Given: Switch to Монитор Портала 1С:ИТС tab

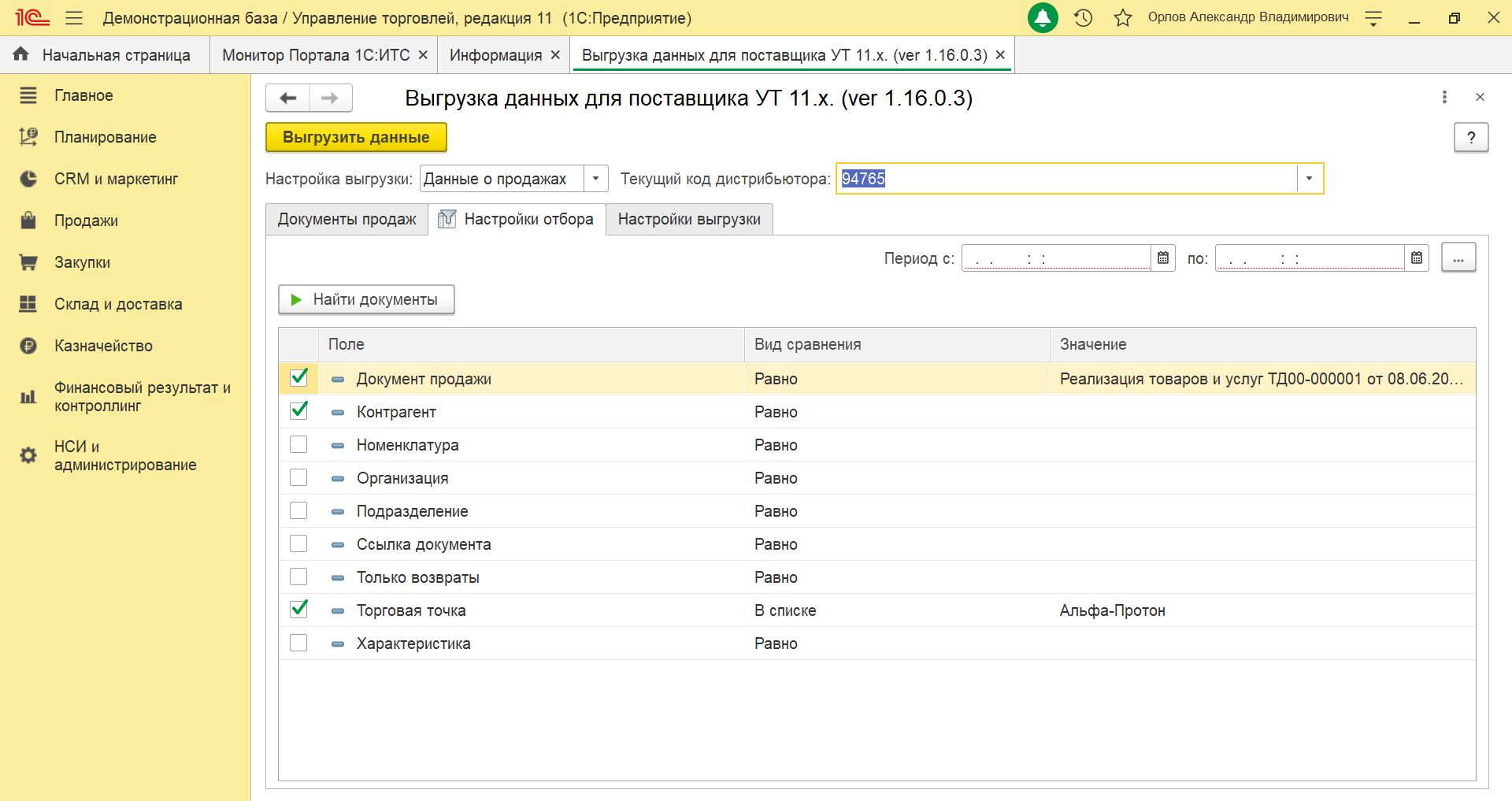Looking at the screenshot, I should [316, 55].
